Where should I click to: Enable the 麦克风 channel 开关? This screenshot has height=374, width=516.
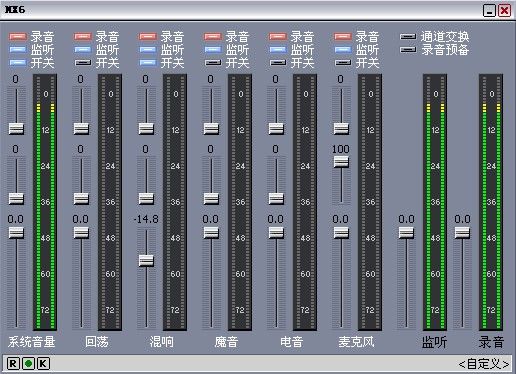point(343,62)
